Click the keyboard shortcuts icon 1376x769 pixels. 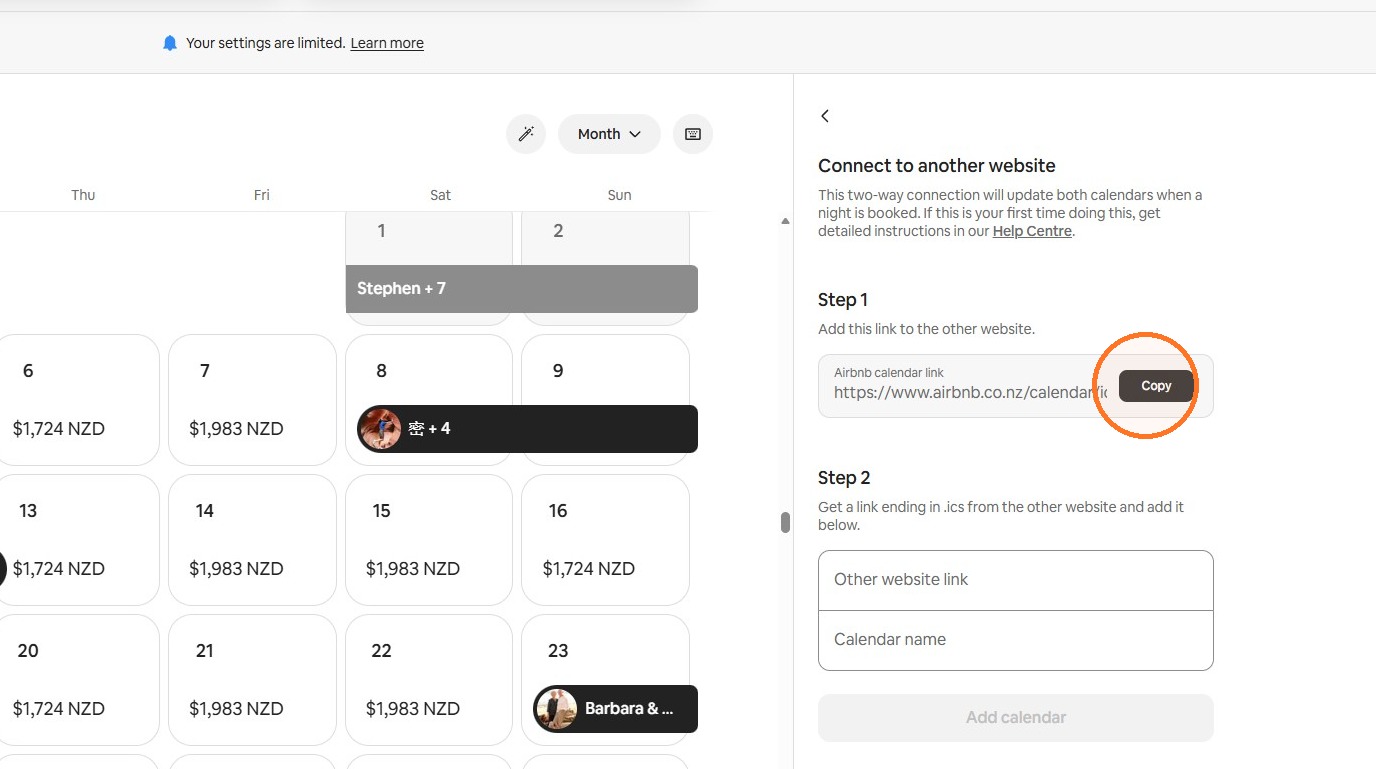(x=693, y=134)
